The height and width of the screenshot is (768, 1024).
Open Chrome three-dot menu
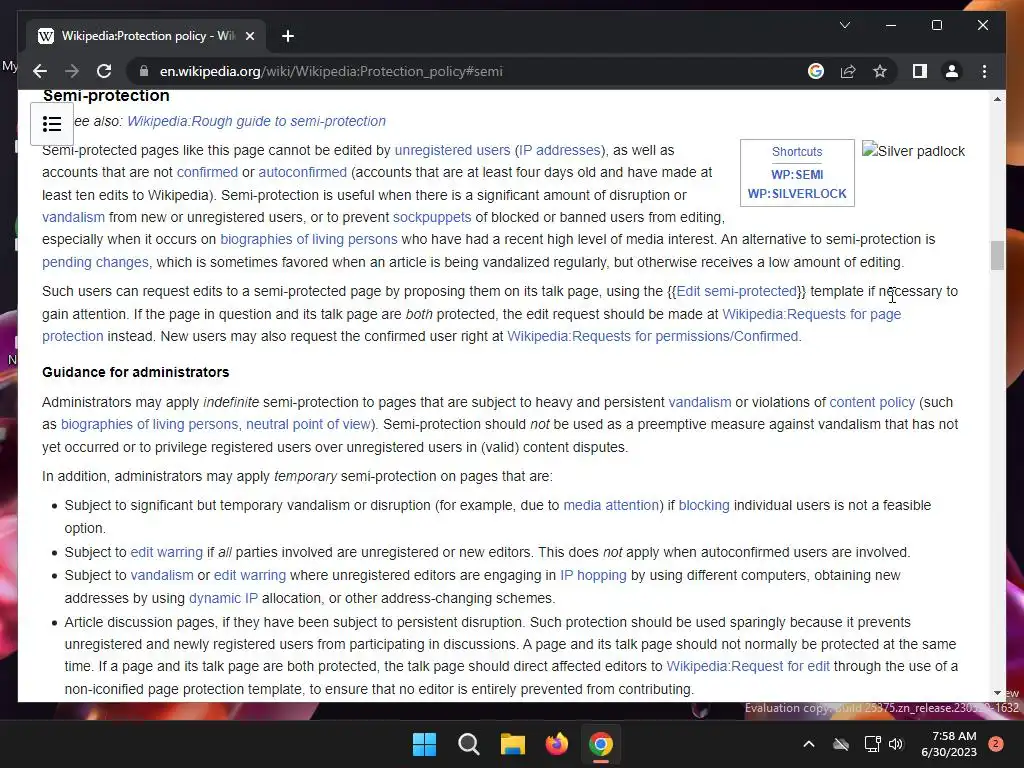(984, 71)
